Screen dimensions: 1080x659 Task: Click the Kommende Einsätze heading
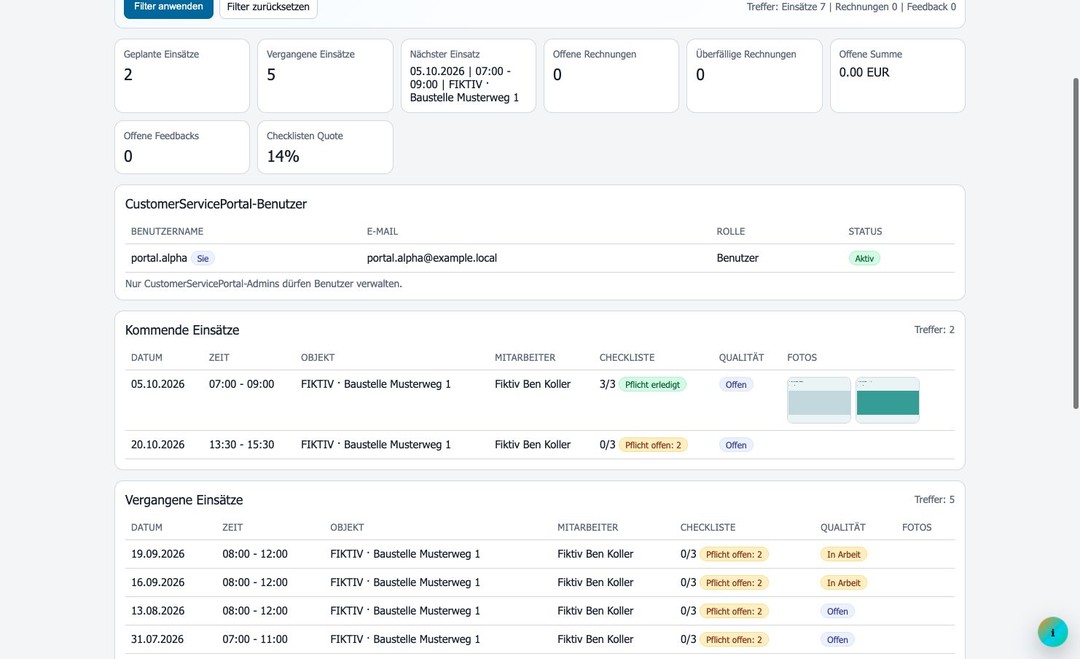tap(183, 330)
